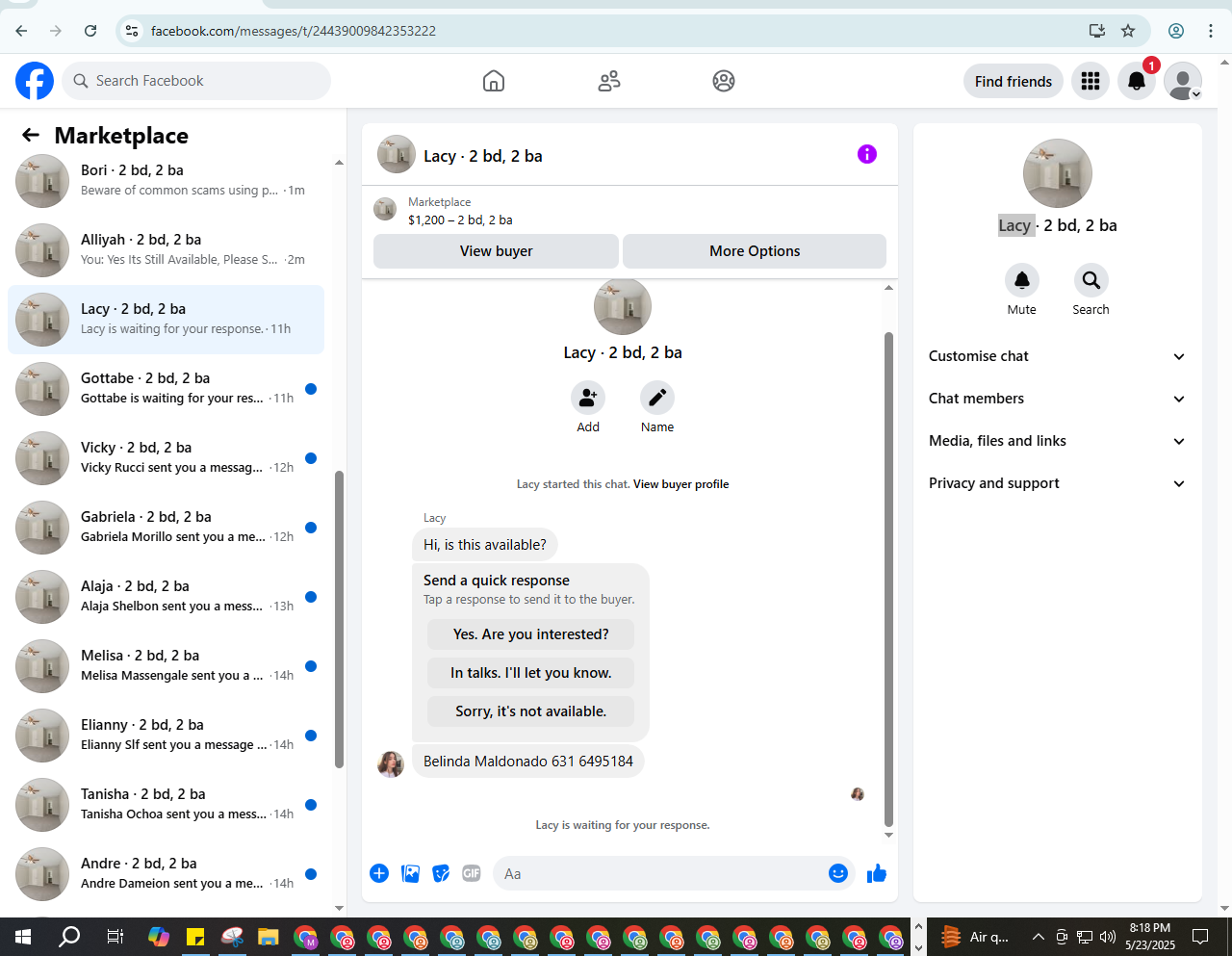Open the Andre conversation
The image size is (1232, 956).
tap(166, 874)
